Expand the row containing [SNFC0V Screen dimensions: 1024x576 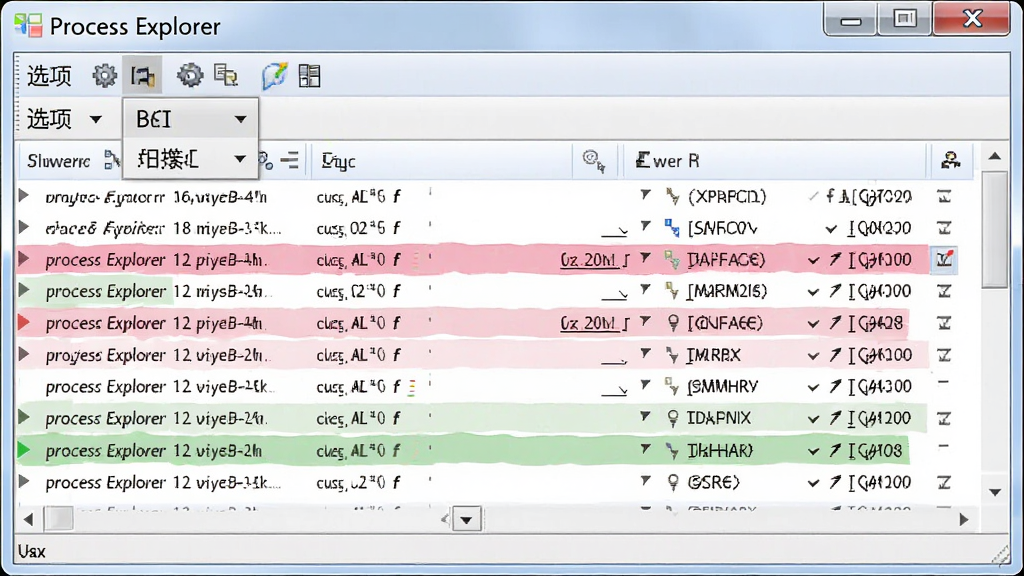coord(24,227)
